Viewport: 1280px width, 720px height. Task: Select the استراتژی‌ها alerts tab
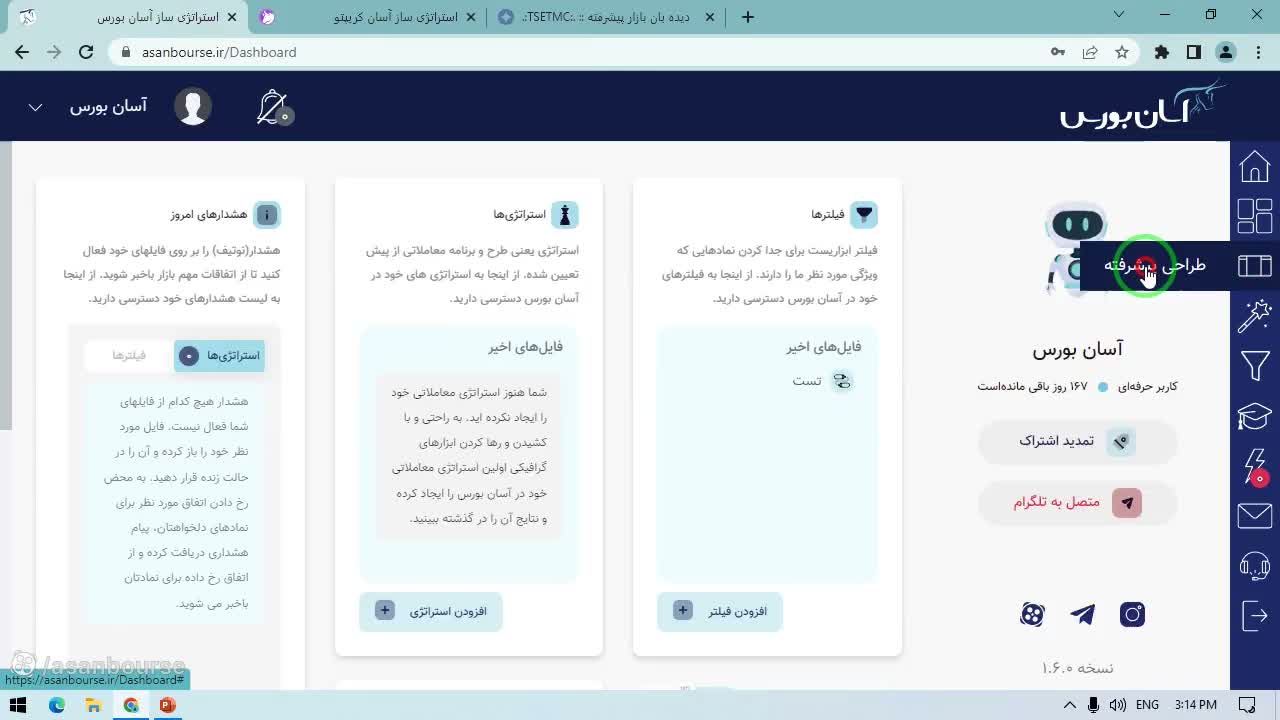tap(220, 355)
